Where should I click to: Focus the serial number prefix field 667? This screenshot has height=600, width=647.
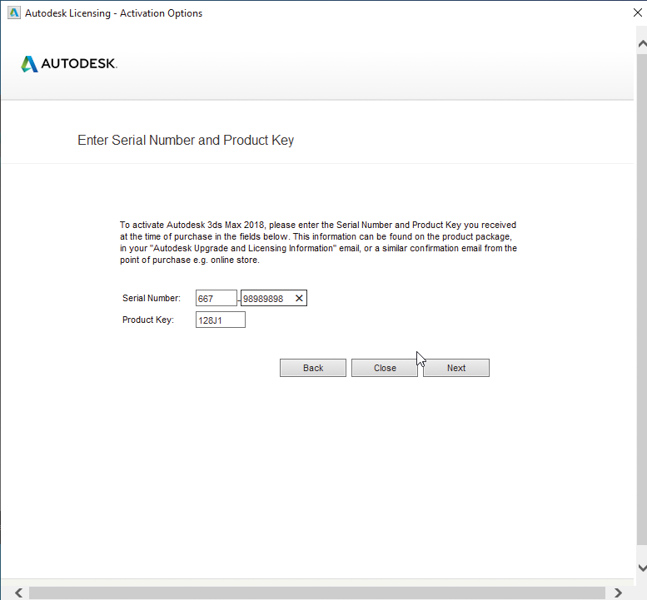coord(216,298)
